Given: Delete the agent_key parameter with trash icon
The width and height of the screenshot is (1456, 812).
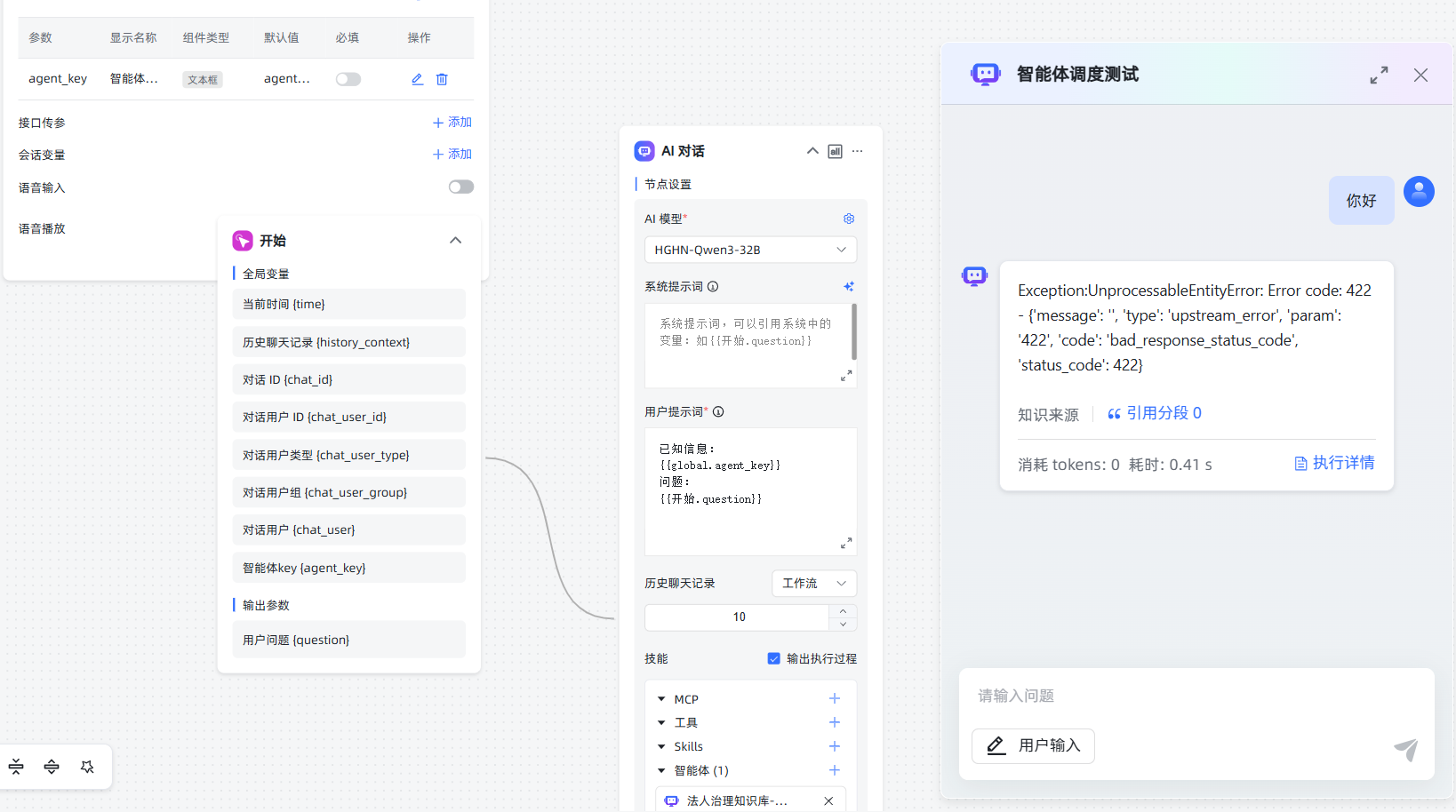Looking at the screenshot, I should [442, 79].
